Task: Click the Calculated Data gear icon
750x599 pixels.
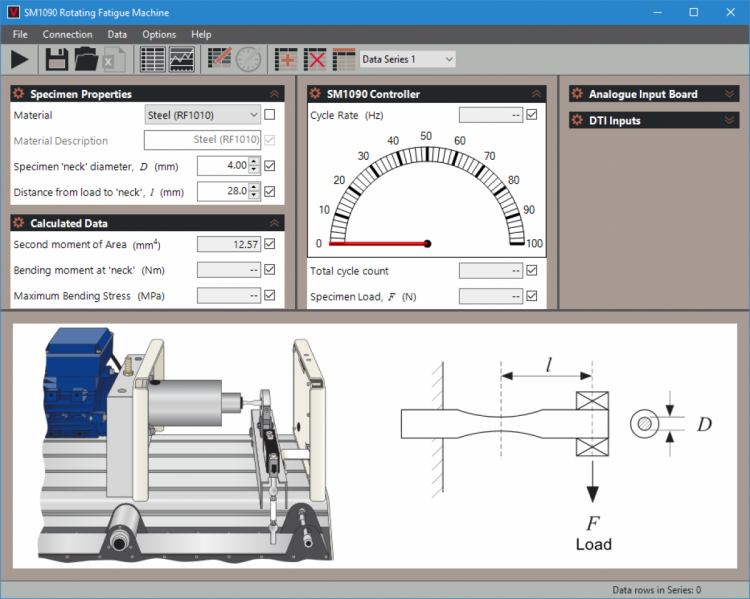Action: 19,222
